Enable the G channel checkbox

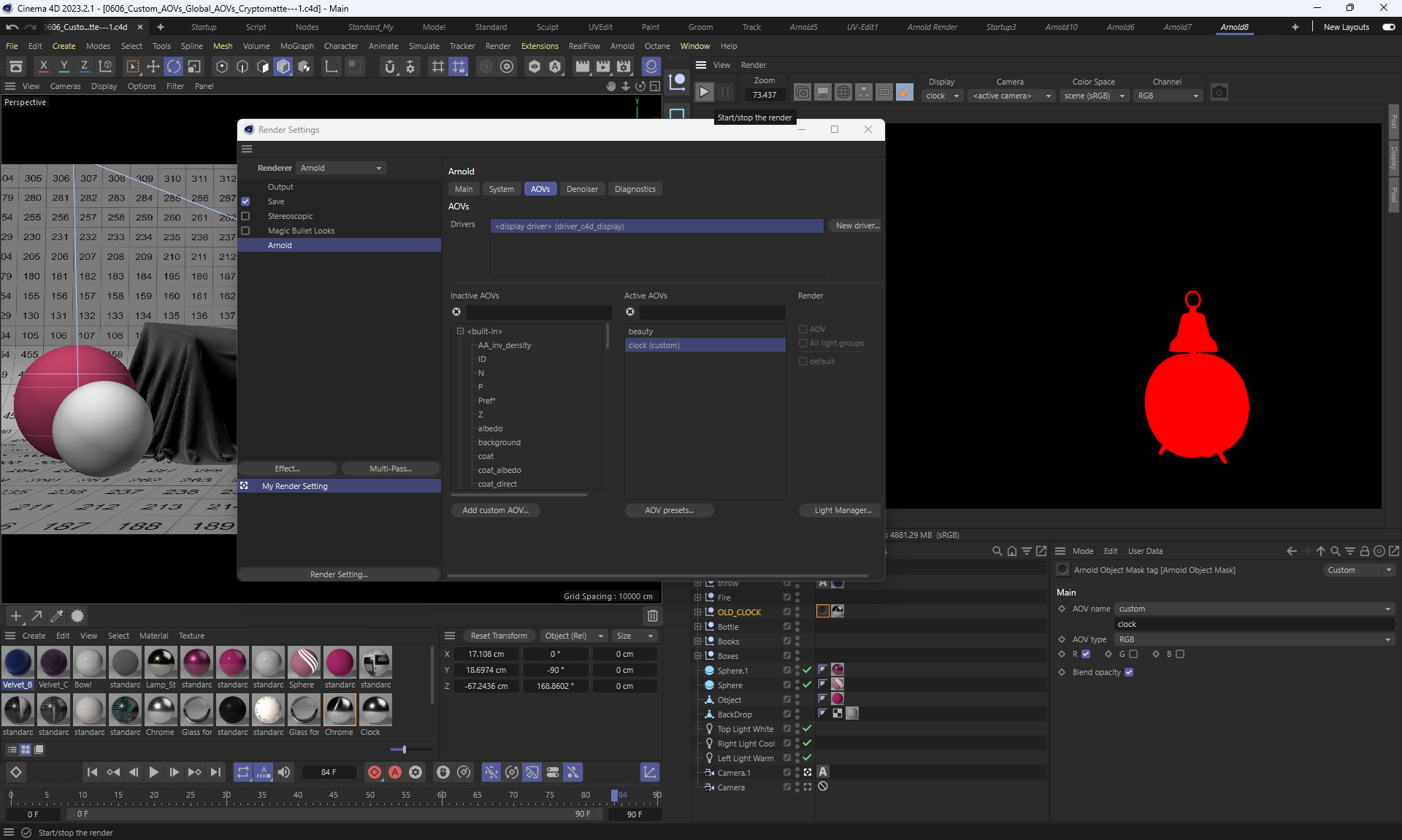[1133, 654]
